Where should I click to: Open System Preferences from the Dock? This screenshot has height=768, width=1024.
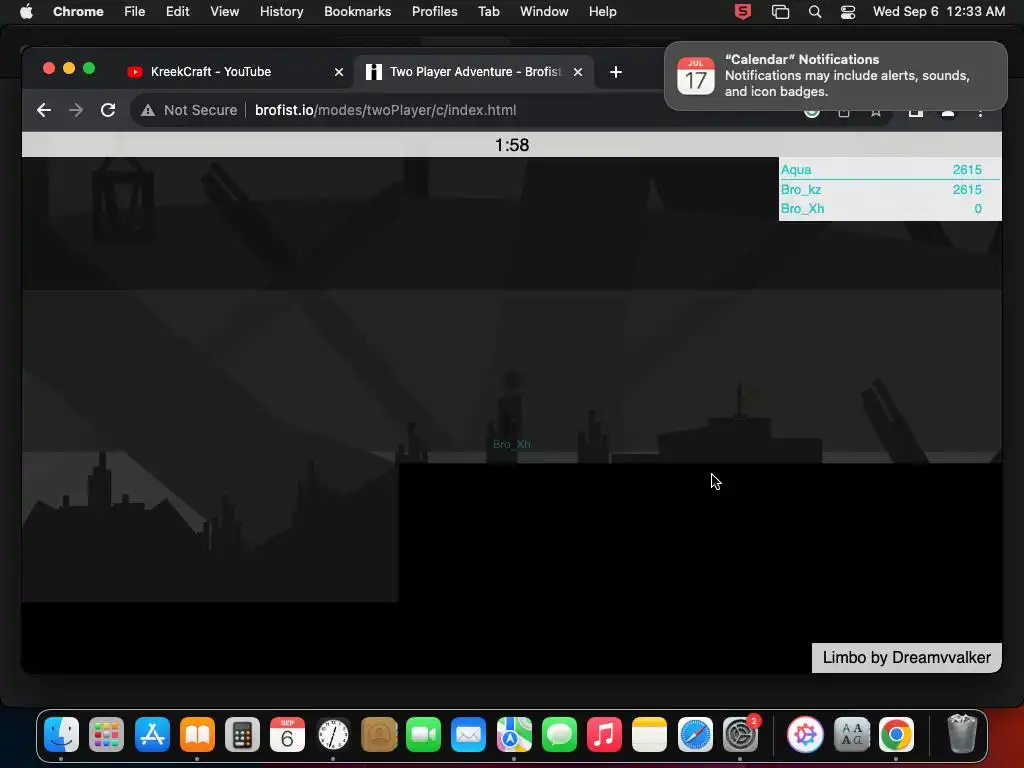pos(740,735)
